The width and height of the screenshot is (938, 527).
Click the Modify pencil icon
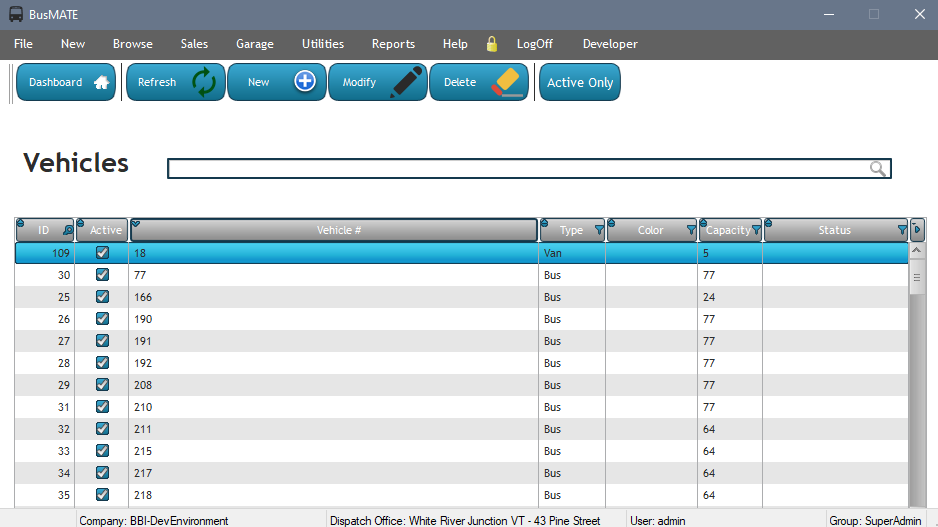406,82
